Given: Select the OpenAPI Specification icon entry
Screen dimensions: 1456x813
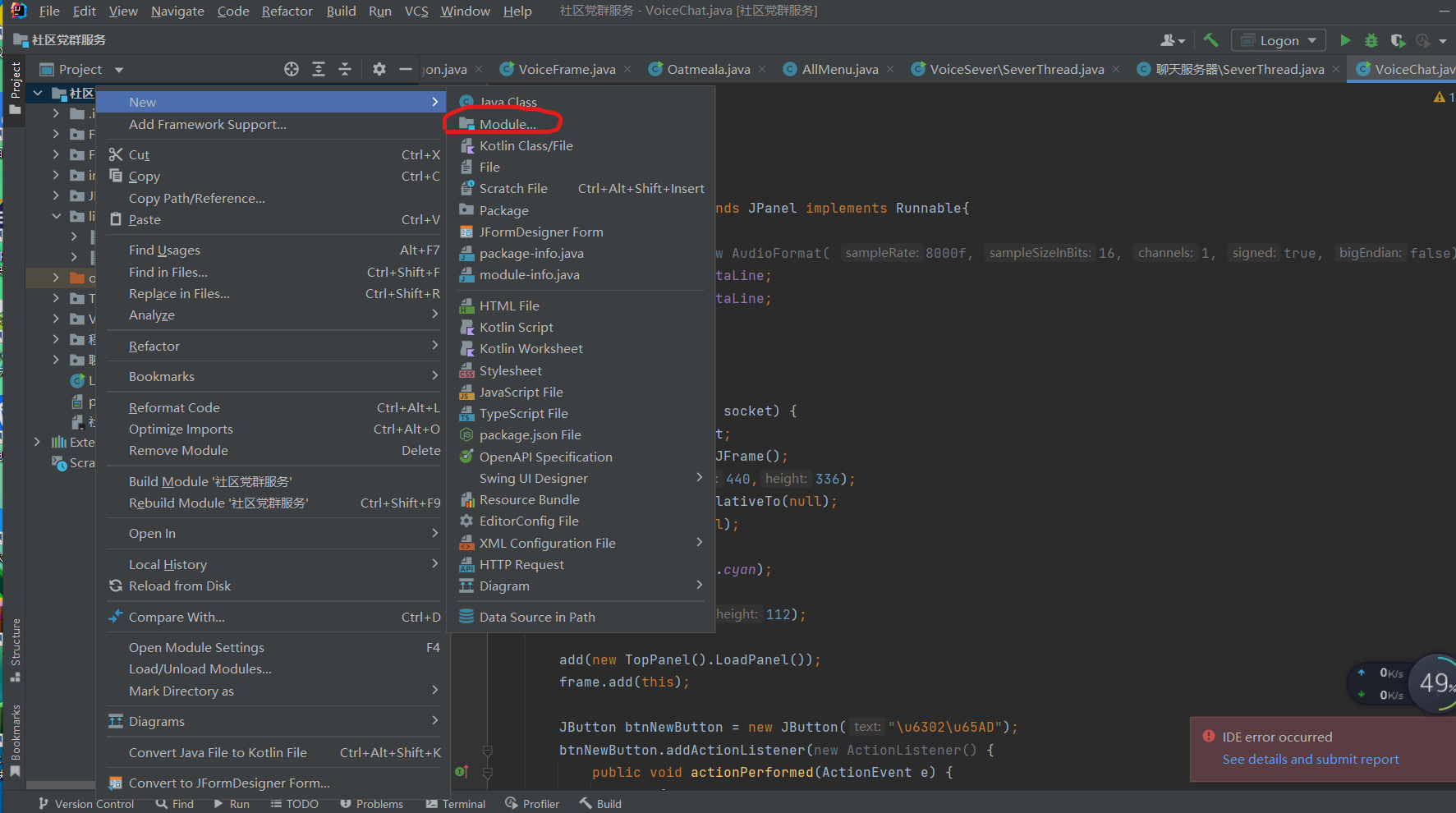Looking at the screenshot, I should click(466, 457).
